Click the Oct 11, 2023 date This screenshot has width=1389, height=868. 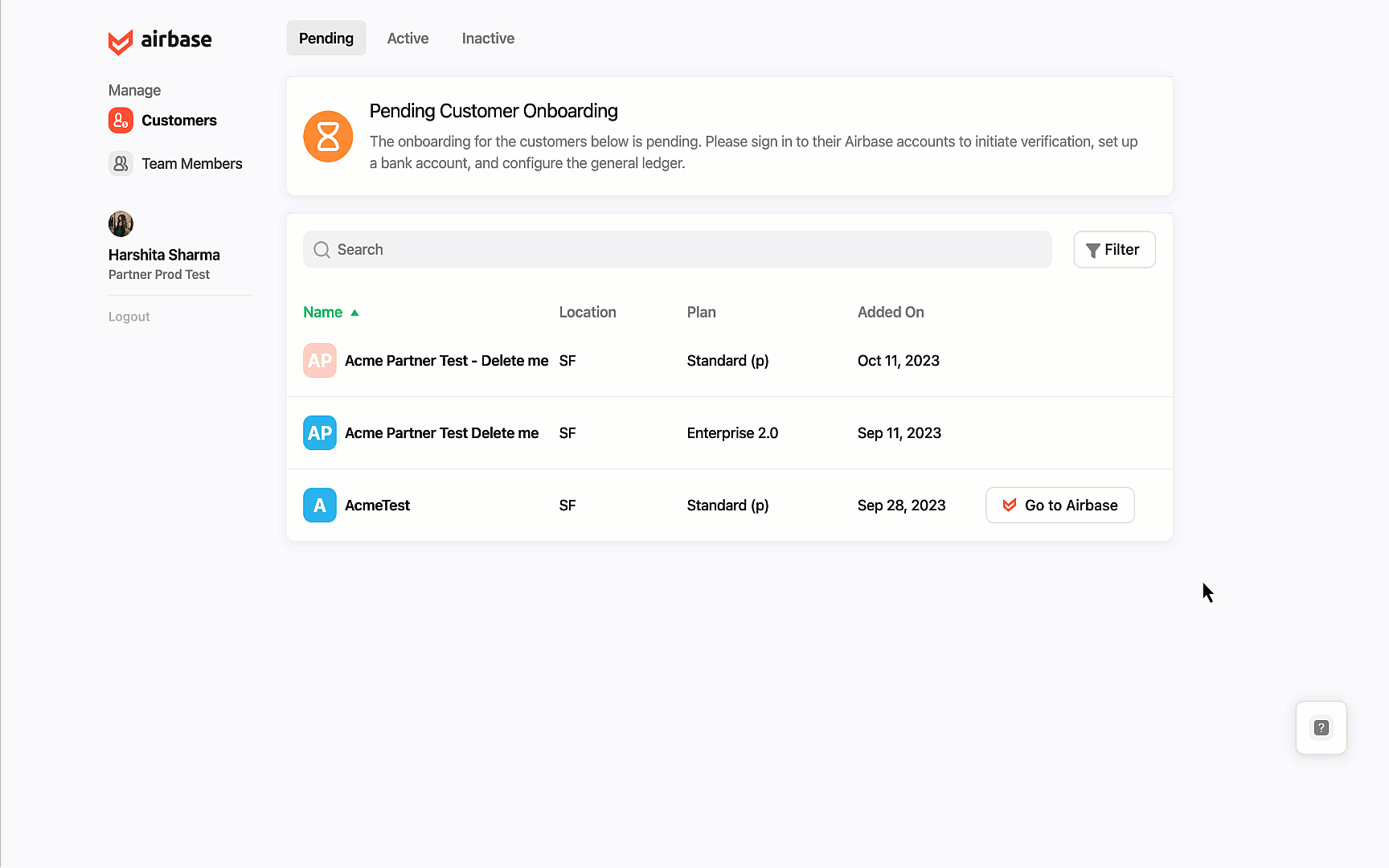898,361
